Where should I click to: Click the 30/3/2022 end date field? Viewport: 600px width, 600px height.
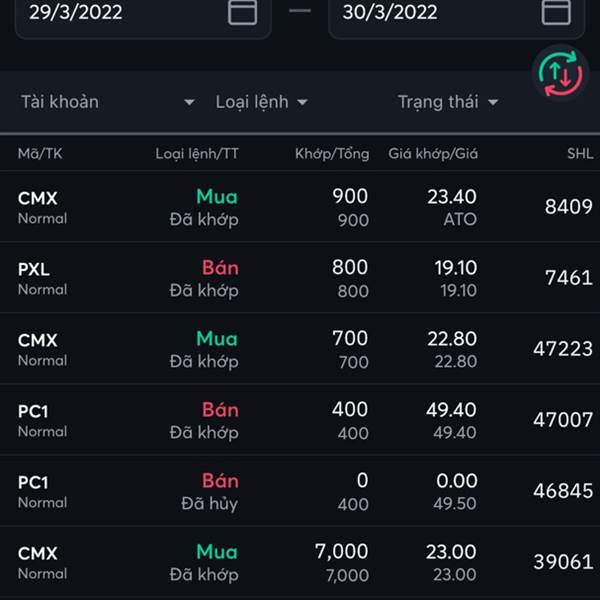(457, 15)
